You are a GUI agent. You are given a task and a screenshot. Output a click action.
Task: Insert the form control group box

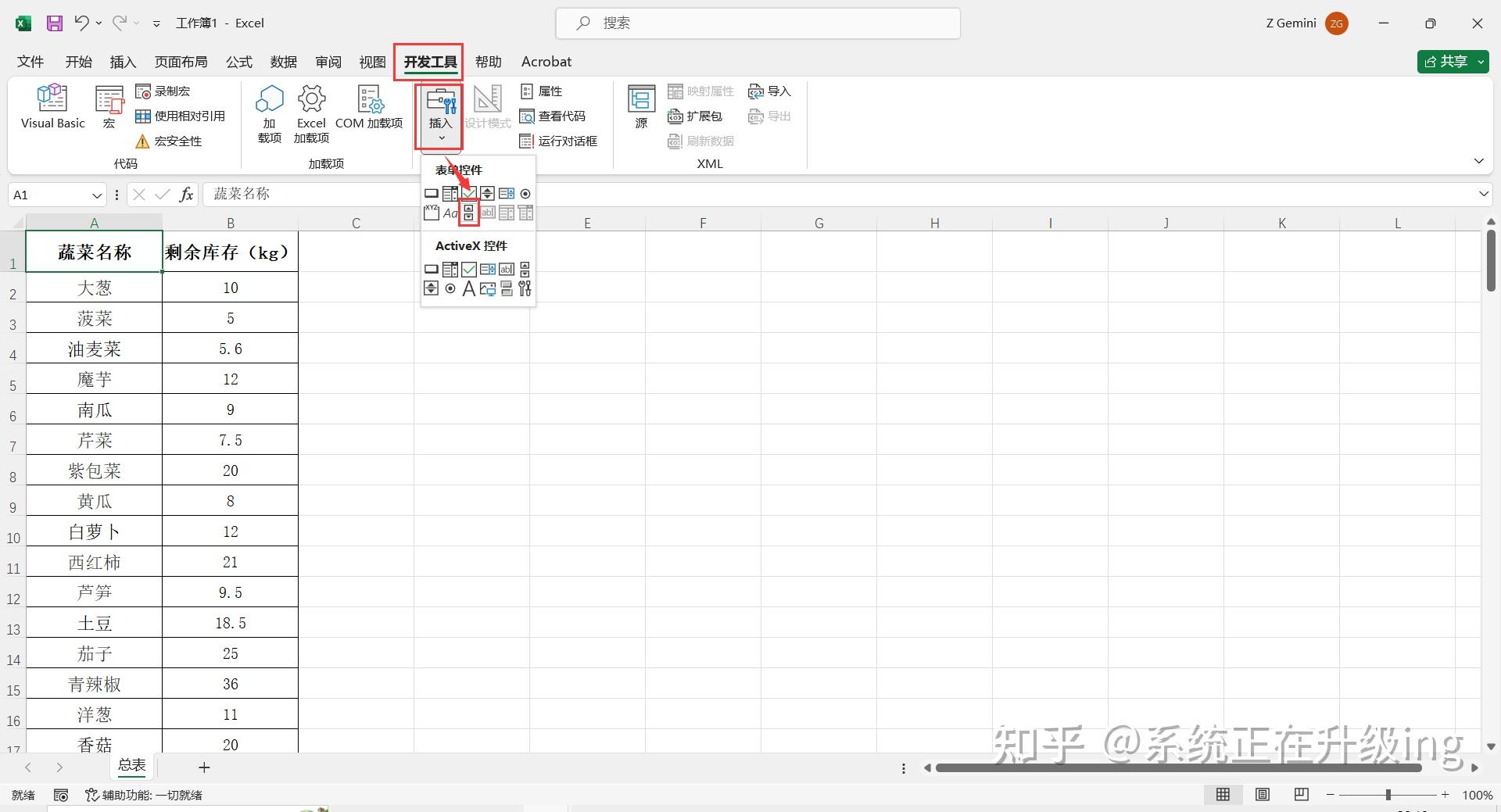tap(431, 213)
